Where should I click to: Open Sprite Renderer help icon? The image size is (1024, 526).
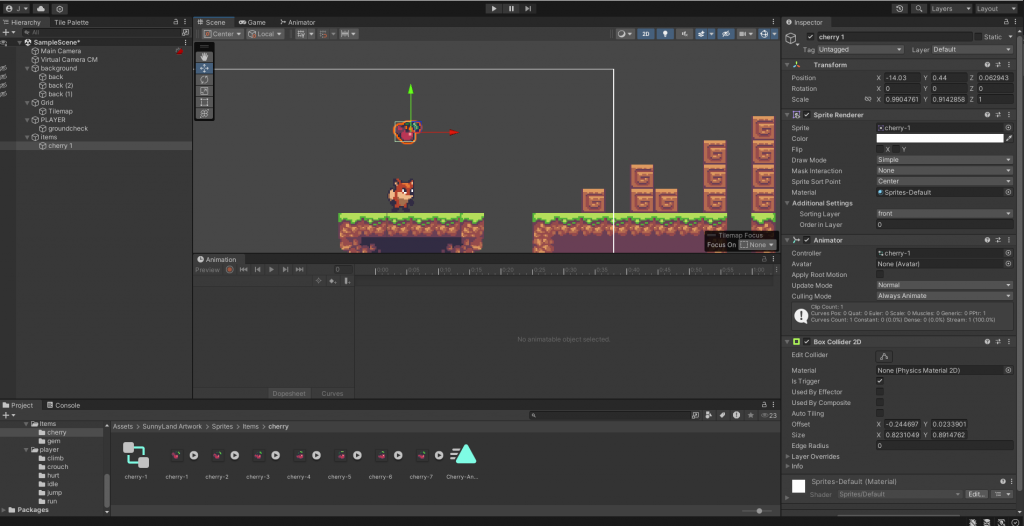(x=987, y=114)
